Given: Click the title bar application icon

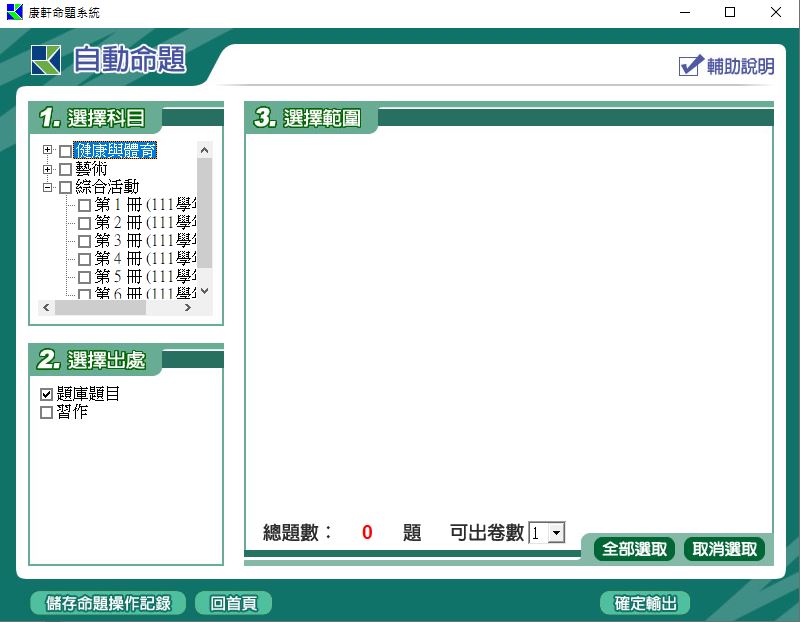Looking at the screenshot, I should coord(14,12).
